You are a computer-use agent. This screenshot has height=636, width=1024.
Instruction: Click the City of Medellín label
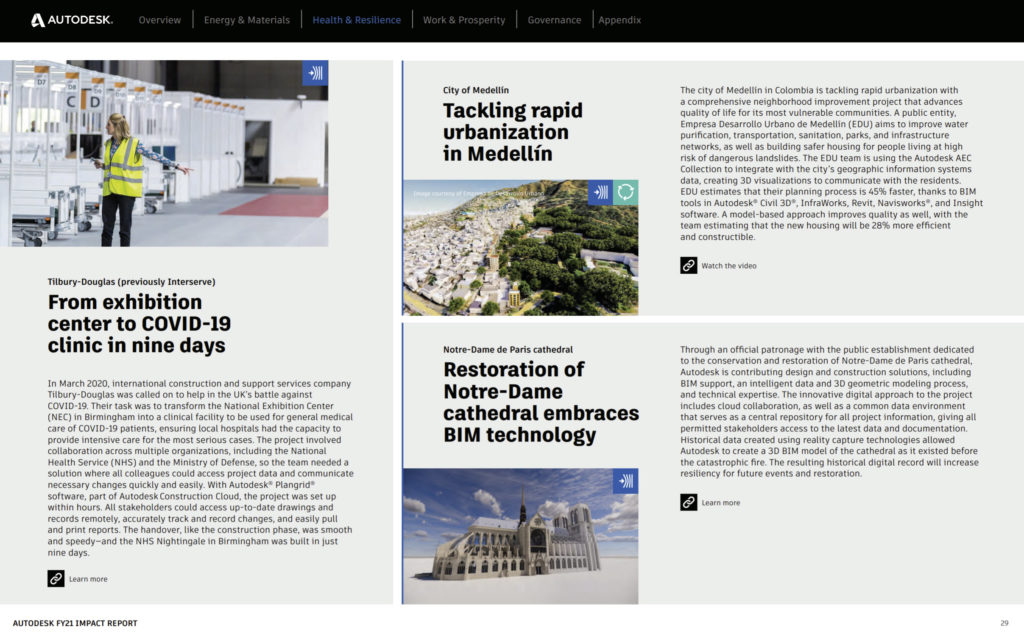pos(476,90)
